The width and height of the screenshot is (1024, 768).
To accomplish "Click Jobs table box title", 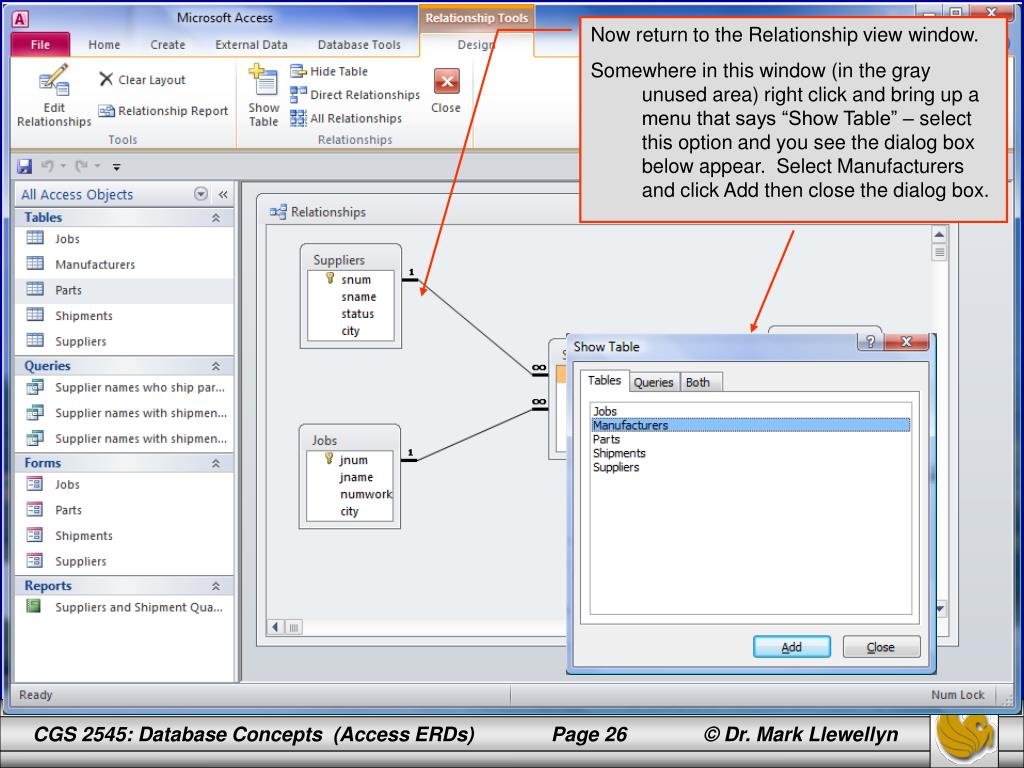I will [324, 440].
